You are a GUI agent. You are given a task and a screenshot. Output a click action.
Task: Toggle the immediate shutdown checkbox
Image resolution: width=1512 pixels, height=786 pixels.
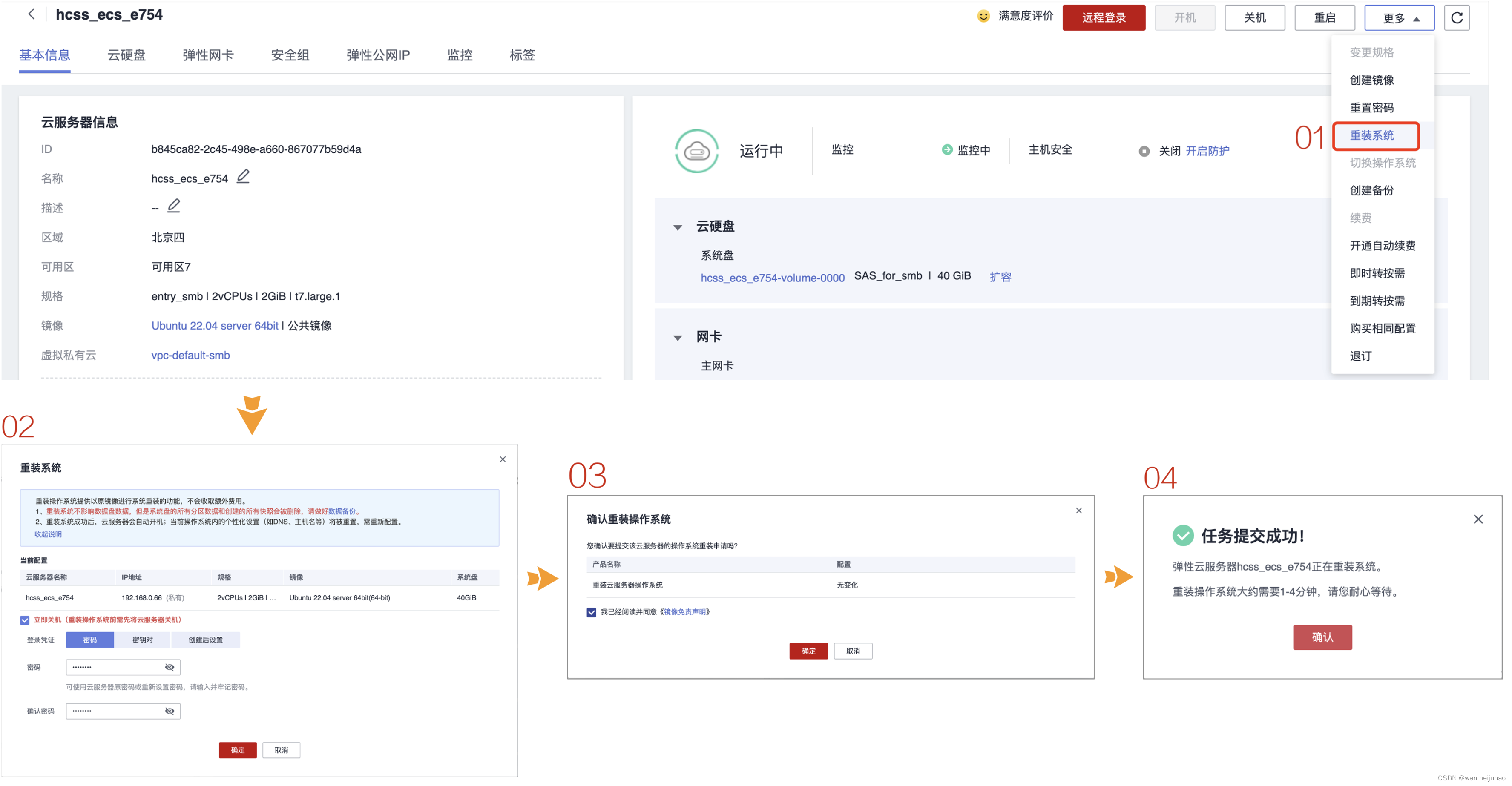(25, 620)
